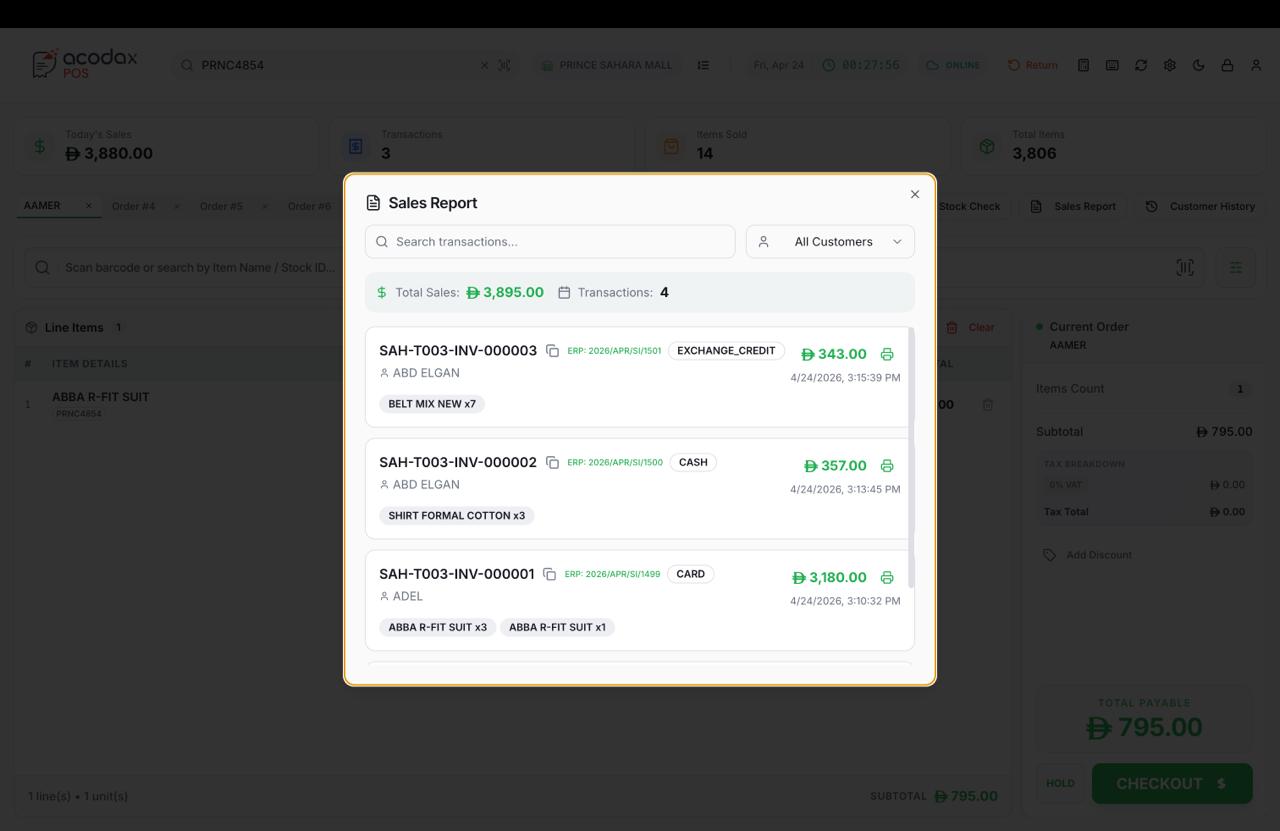The width and height of the screenshot is (1280, 831).
Task: Select the EXCHANGE_CREDIT payment tag
Action: 726,351
